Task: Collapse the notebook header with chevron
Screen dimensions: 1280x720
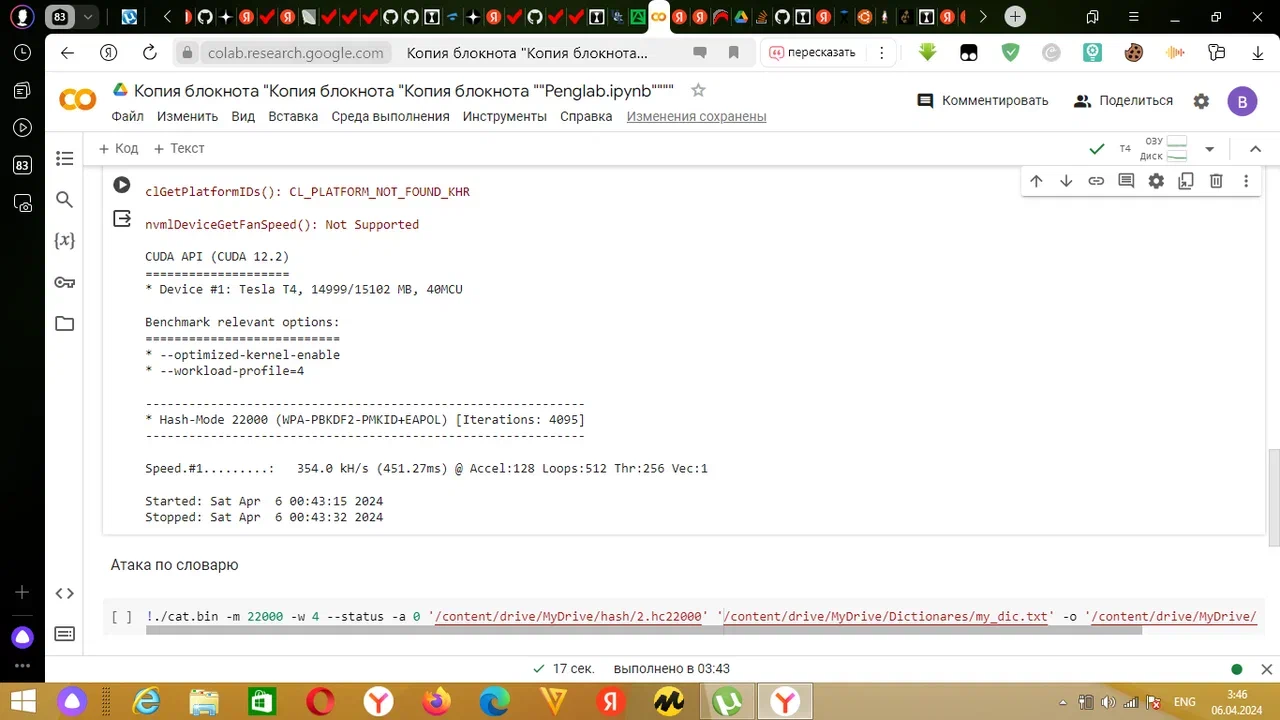Action: (x=1255, y=148)
